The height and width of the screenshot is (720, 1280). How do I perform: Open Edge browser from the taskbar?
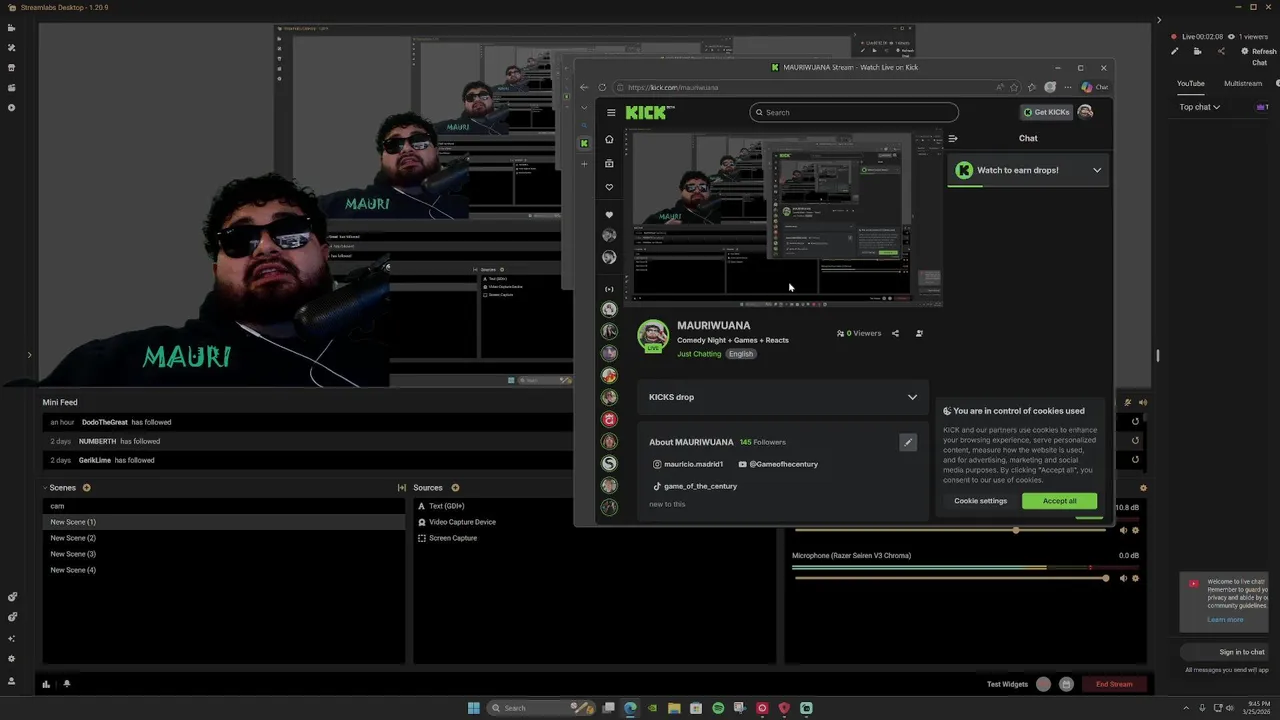pos(630,708)
